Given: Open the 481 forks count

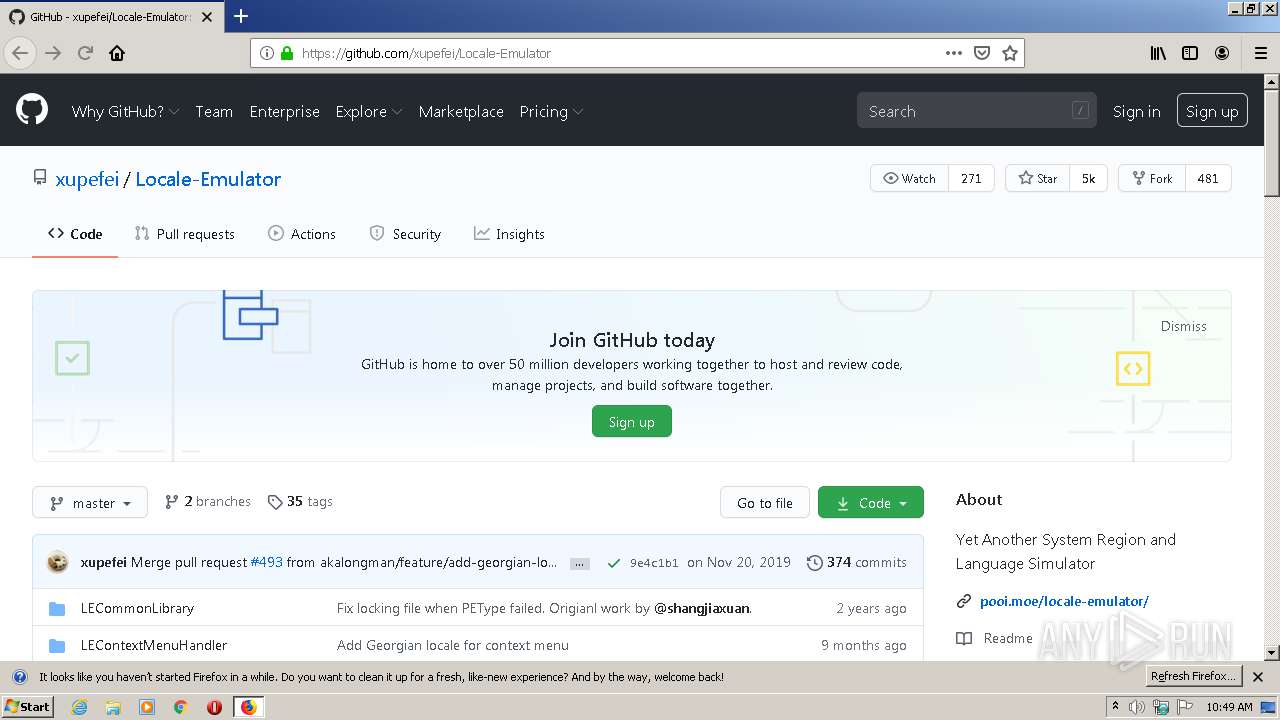Looking at the screenshot, I should pyautogui.click(x=1208, y=178).
